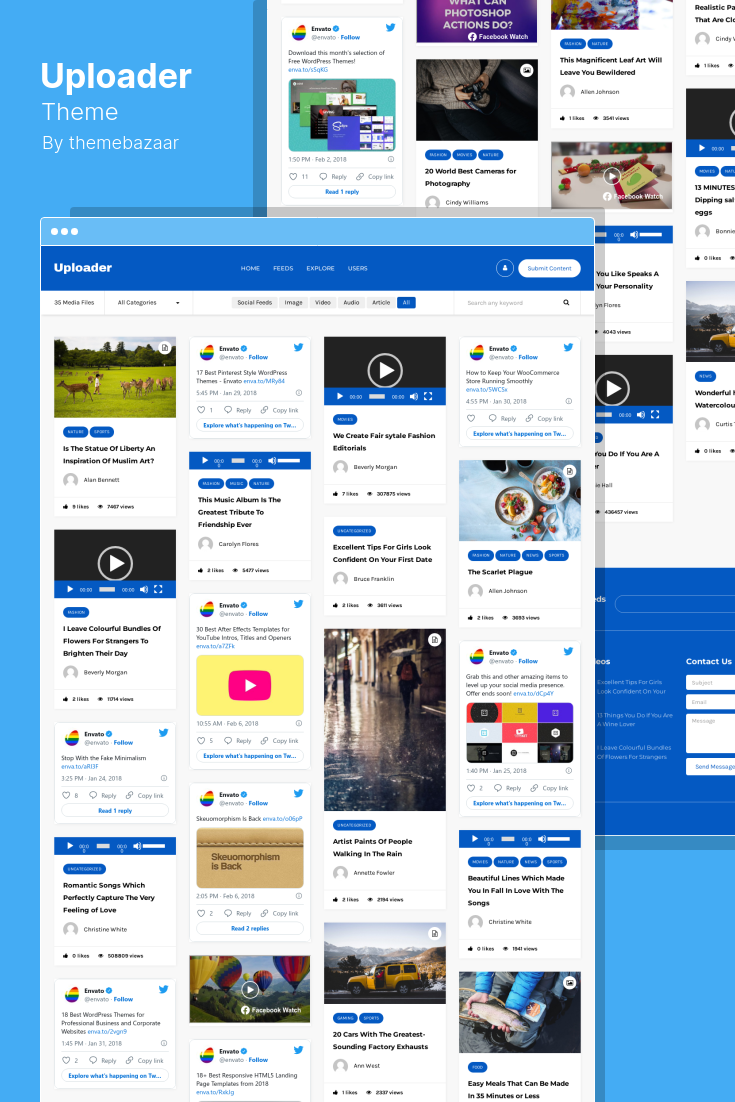Adjust volume slider on 'Romantic Songs' audio player
Image resolution: width=735 pixels, height=1102 pixels.
click(155, 846)
